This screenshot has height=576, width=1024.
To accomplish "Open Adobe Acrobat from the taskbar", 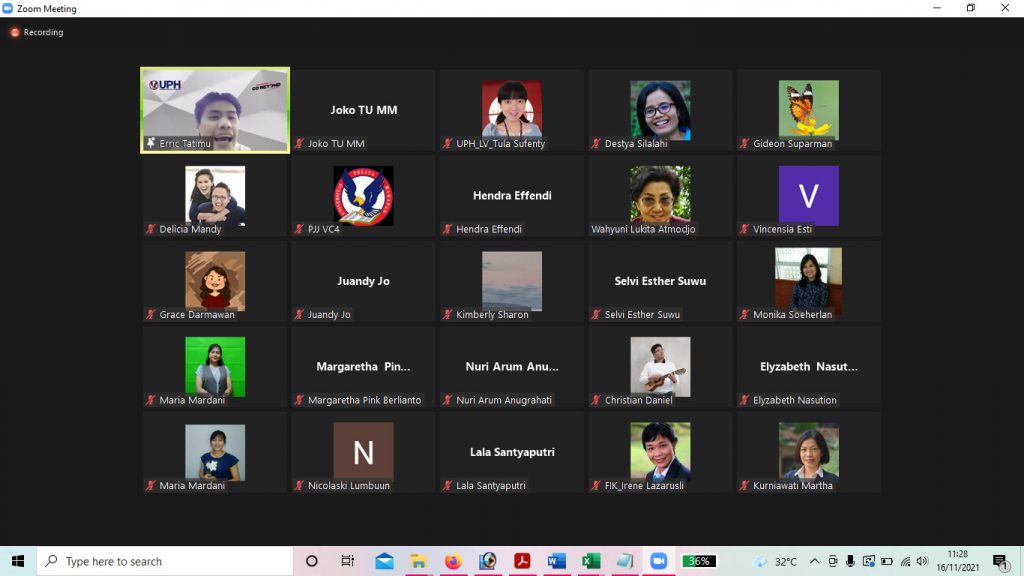I will [522, 561].
